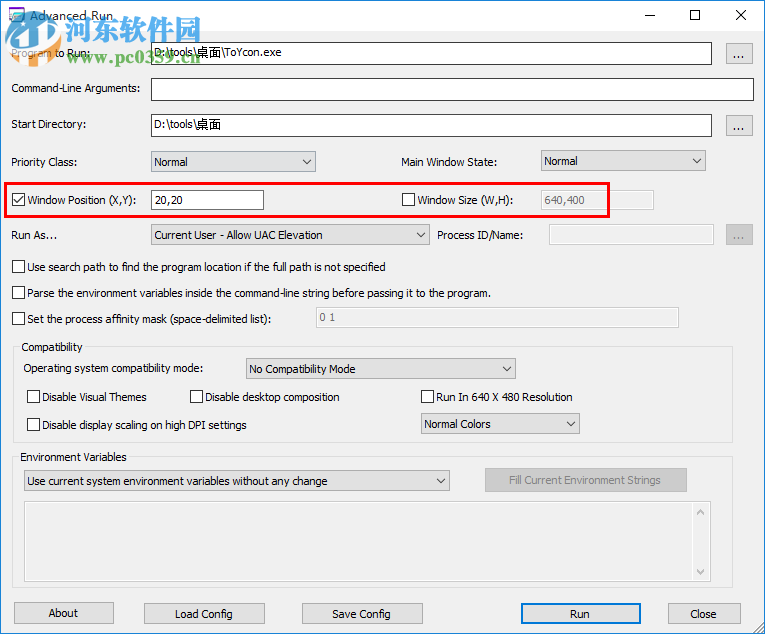Check Disable display scaling on high DPI
The image size is (765, 634).
click(34, 424)
